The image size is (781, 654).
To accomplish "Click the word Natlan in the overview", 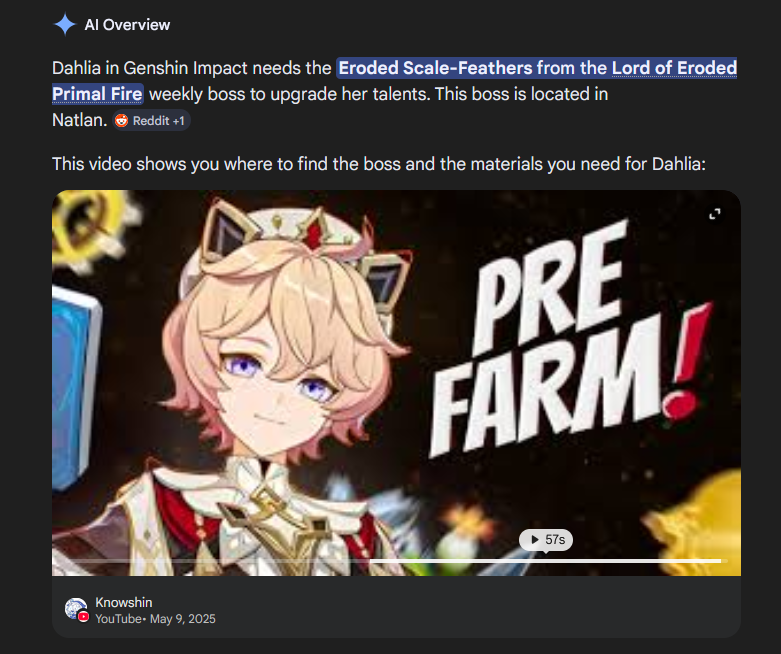I will pyautogui.click(x=79, y=120).
